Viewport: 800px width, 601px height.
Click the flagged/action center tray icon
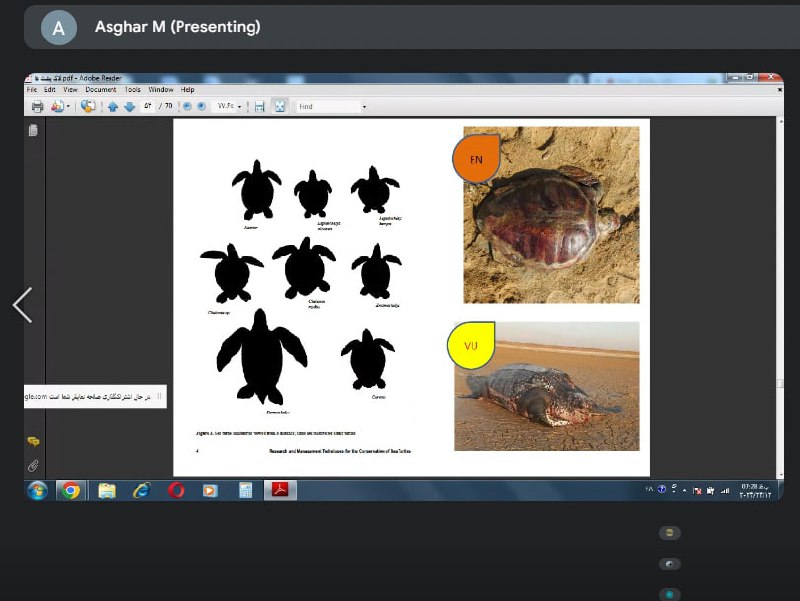point(697,491)
